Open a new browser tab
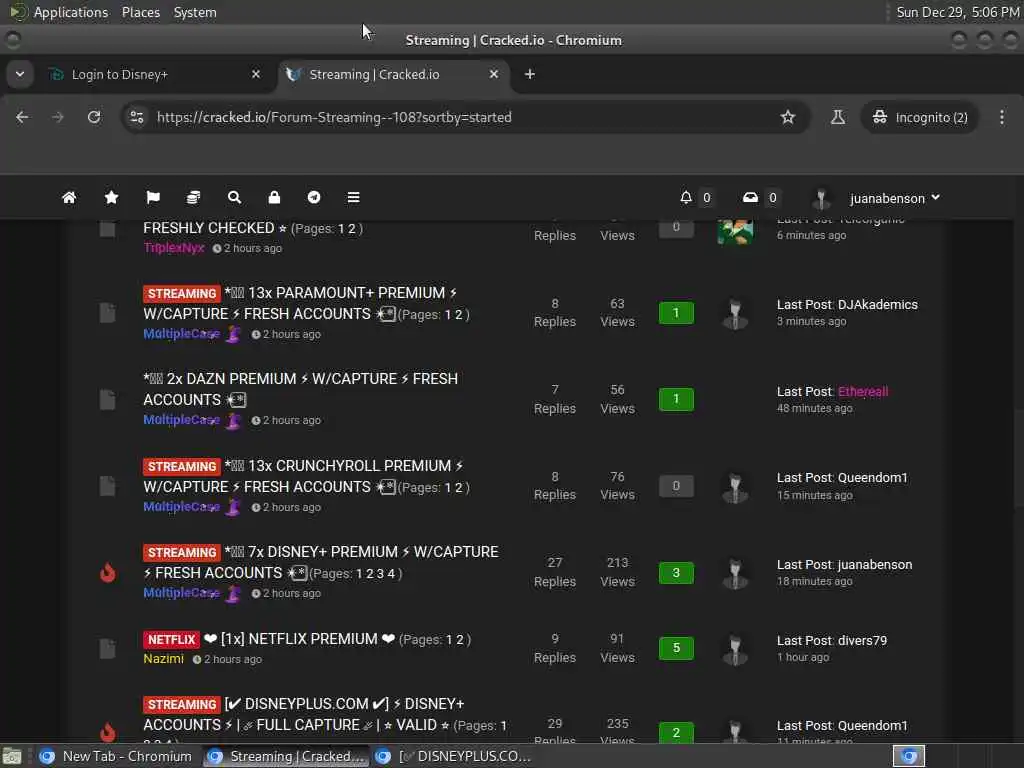Image resolution: width=1024 pixels, height=768 pixels. (530, 74)
